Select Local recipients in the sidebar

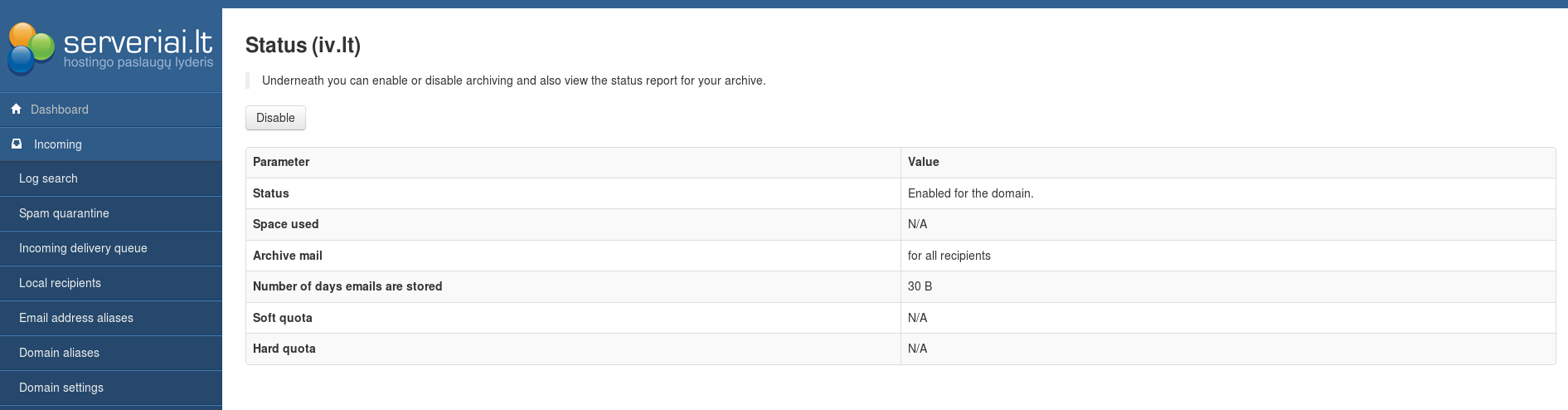click(60, 283)
